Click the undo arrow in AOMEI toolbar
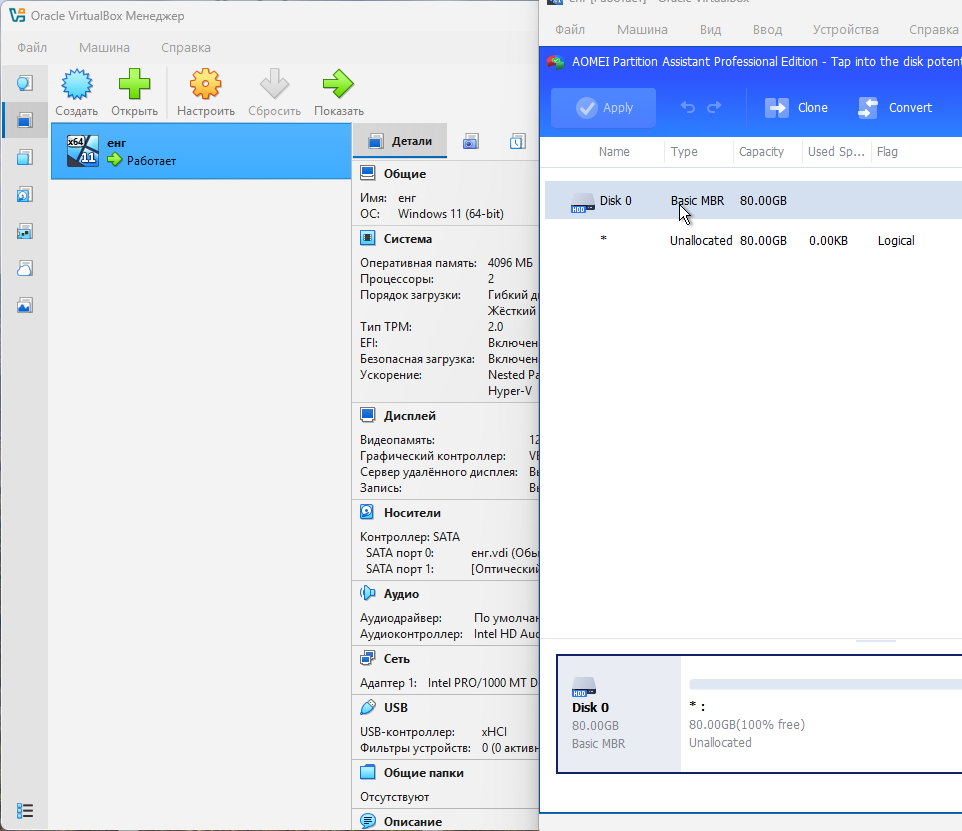Screen dimensions: 962x831 pyautogui.click(x=687, y=108)
